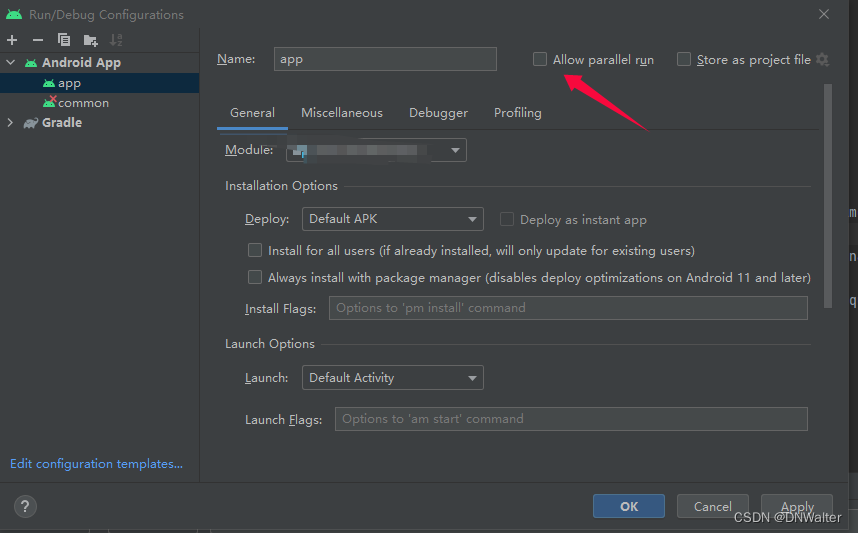Expand the Gradle tree node
The width and height of the screenshot is (858, 533).
(x=10, y=123)
